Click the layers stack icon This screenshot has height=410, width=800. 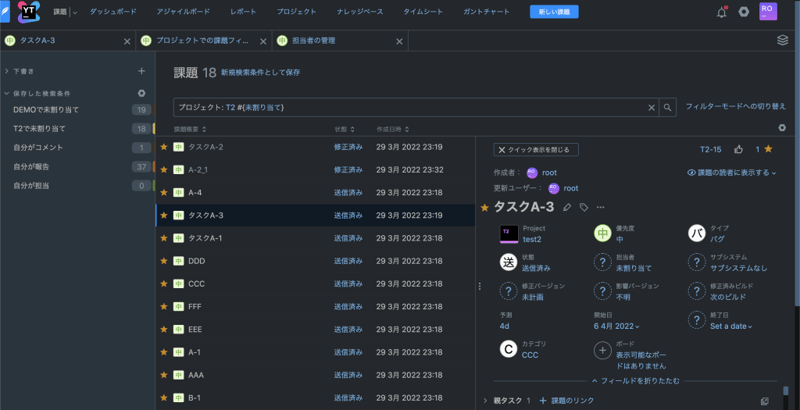tap(782, 40)
